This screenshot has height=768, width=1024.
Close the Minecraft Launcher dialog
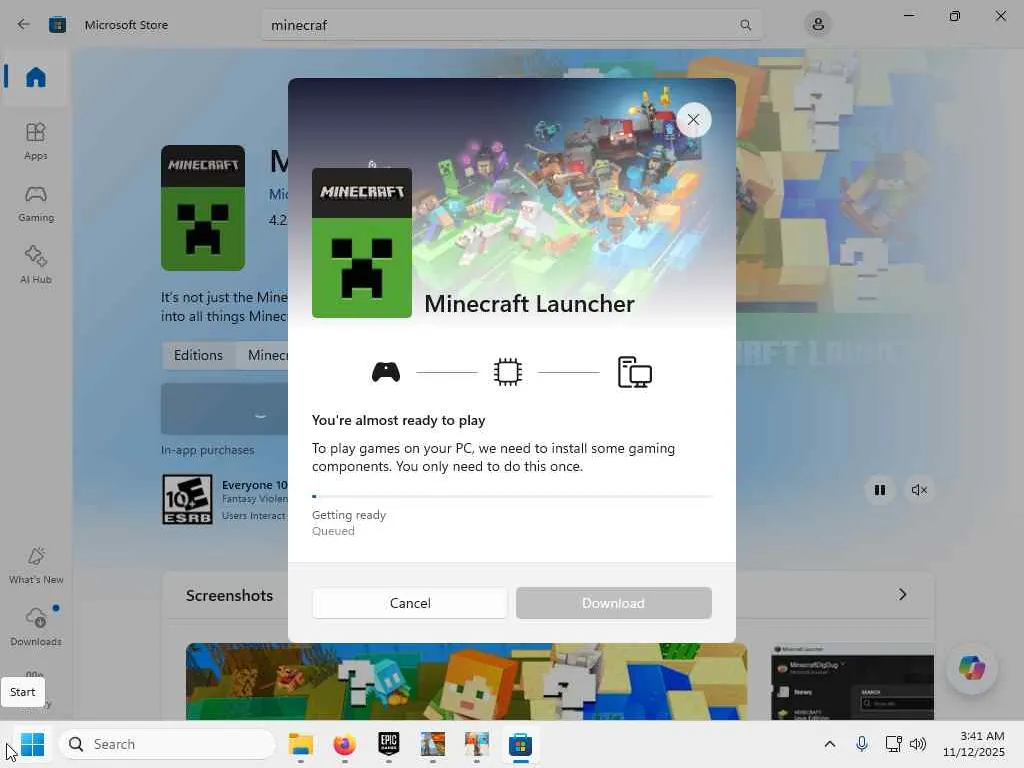(x=694, y=120)
